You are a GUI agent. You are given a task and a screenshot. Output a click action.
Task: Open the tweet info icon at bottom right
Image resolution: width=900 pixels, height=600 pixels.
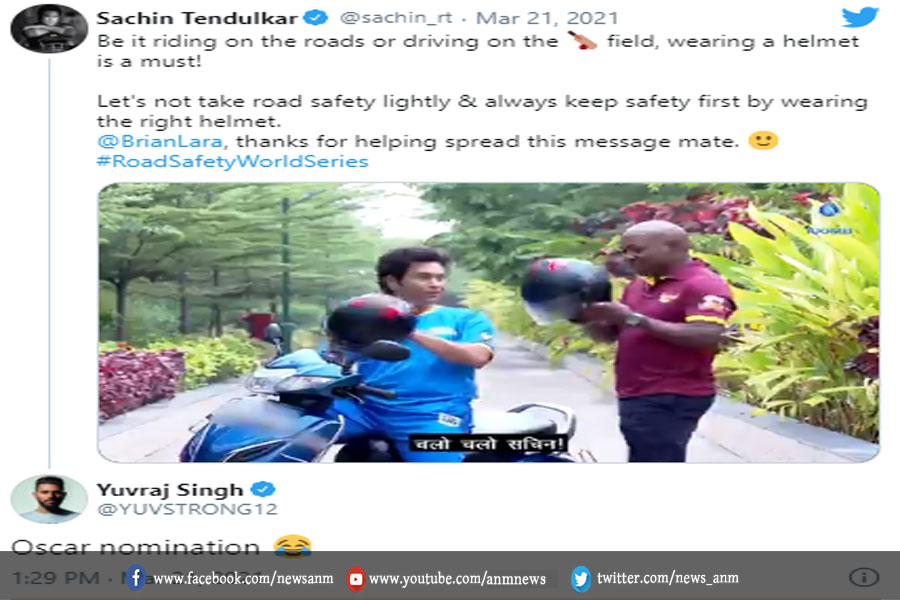[x=864, y=577]
